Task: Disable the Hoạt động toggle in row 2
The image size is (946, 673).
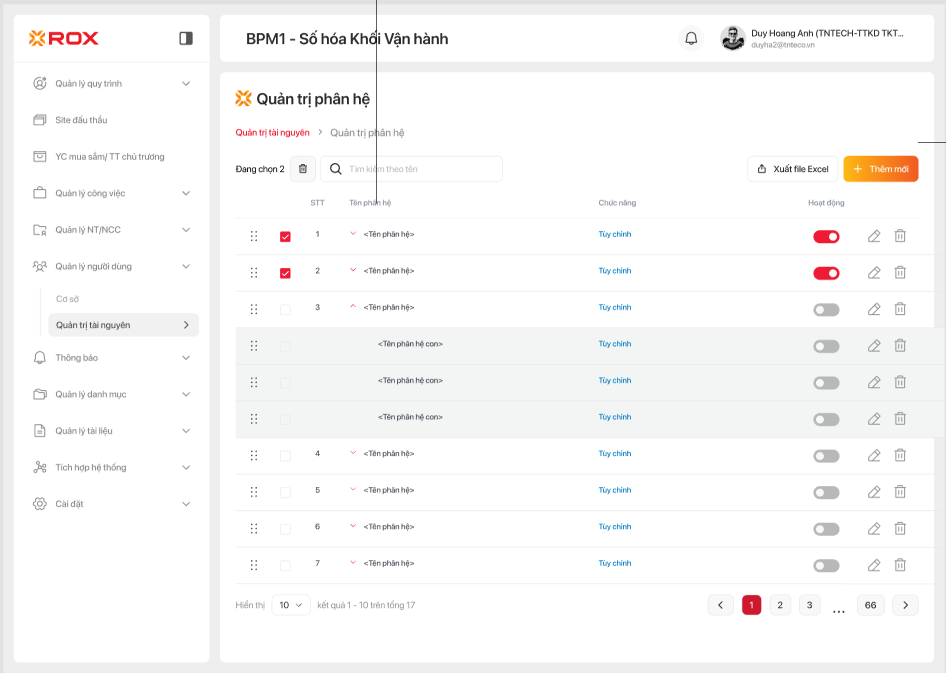Action: pyautogui.click(x=826, y=273)
